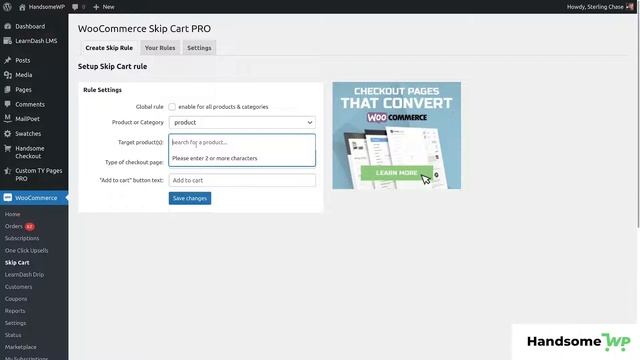The image size is (640, 360).
Task: Open comments bubble in admin bar
Action: [75, 7]
